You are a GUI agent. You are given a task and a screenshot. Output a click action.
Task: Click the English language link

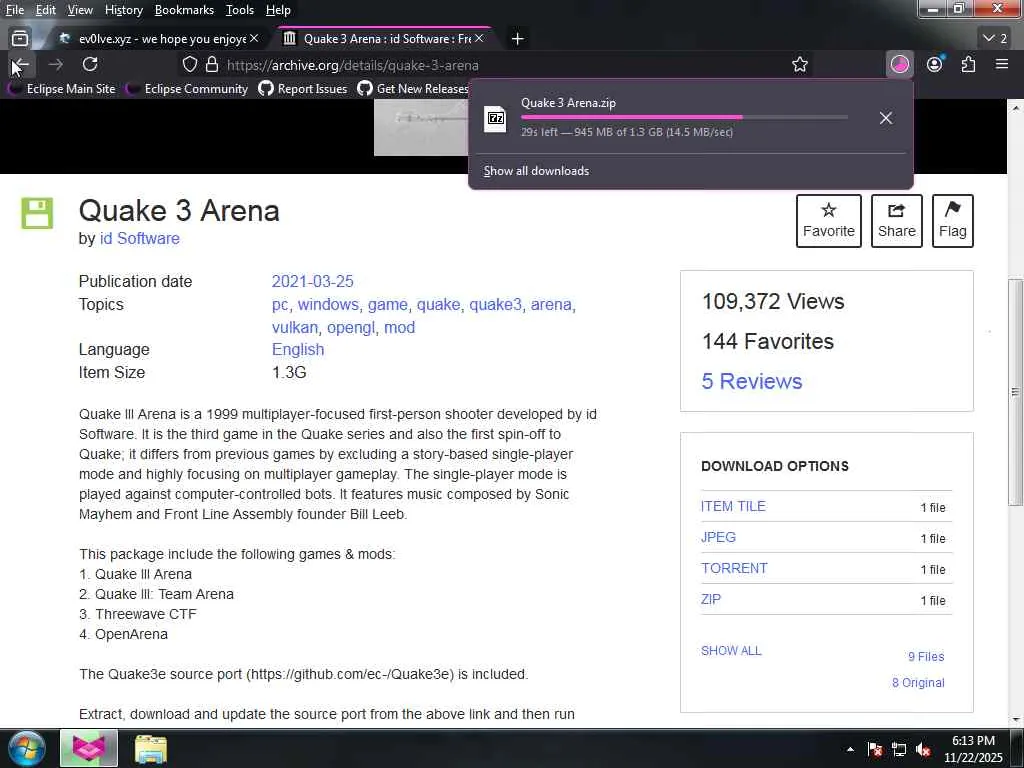click(x=298, y=349)
